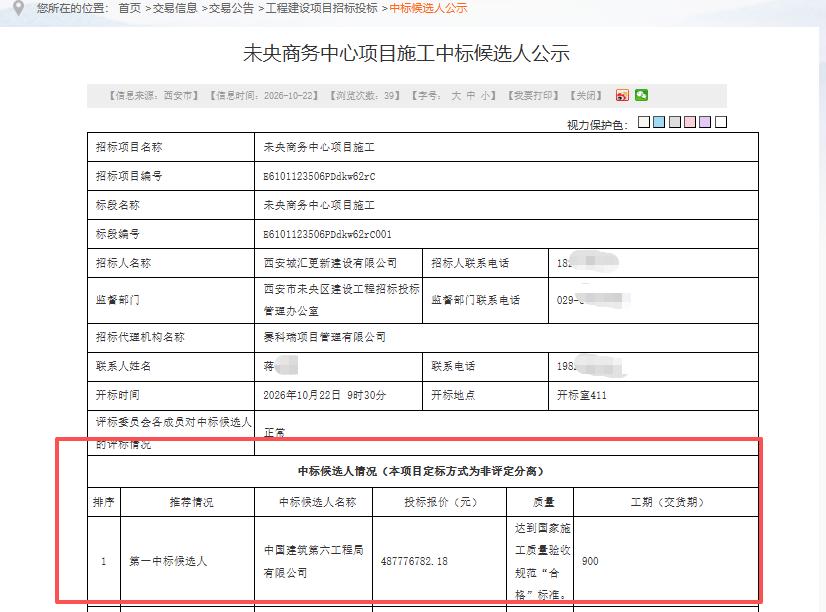This screenshot has height=612, width=826.
Task: Share via the red Weibo icon
Action: click(622, 95)
